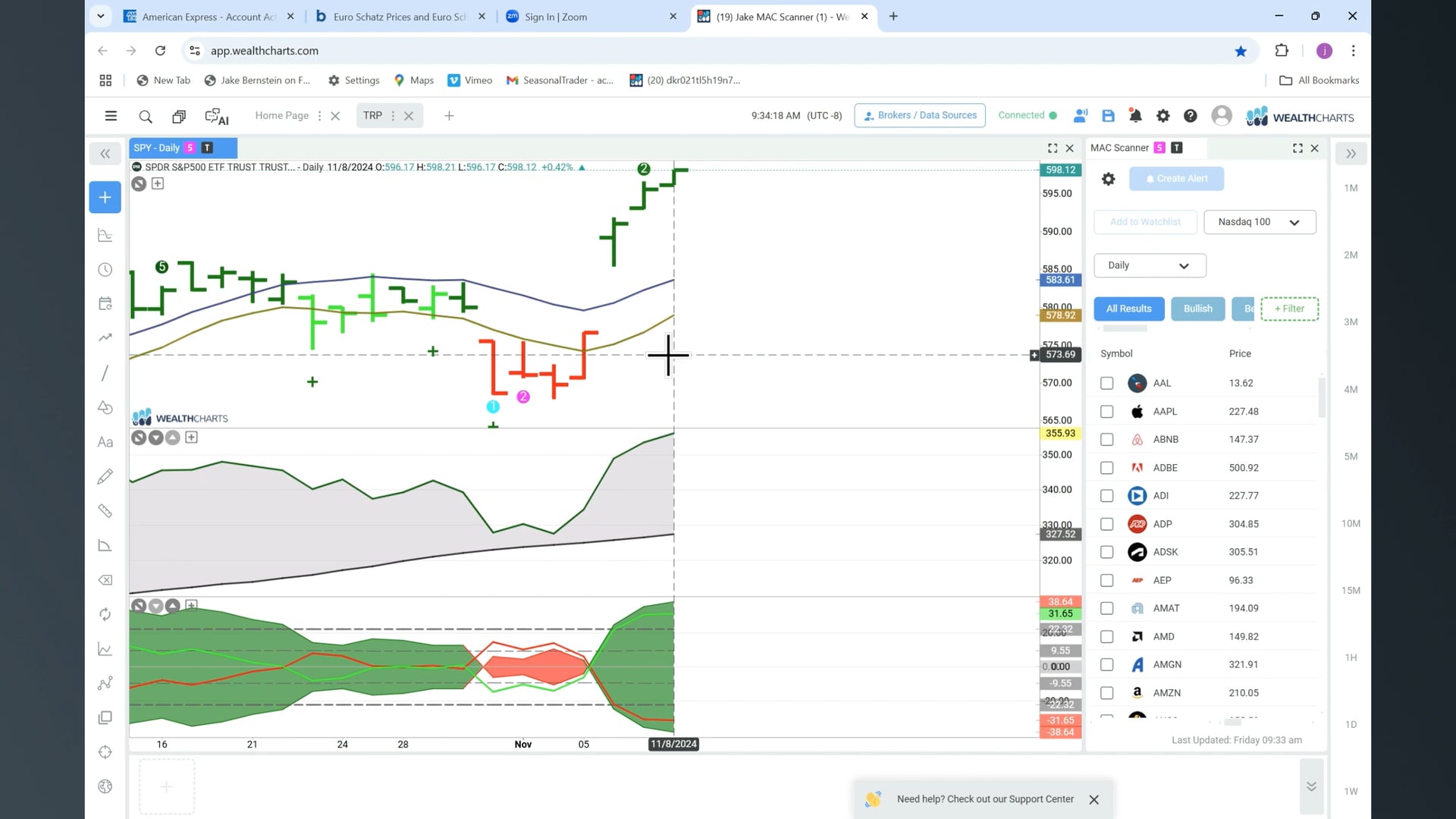Tick the ADSK checkbox

(1106, 552)
